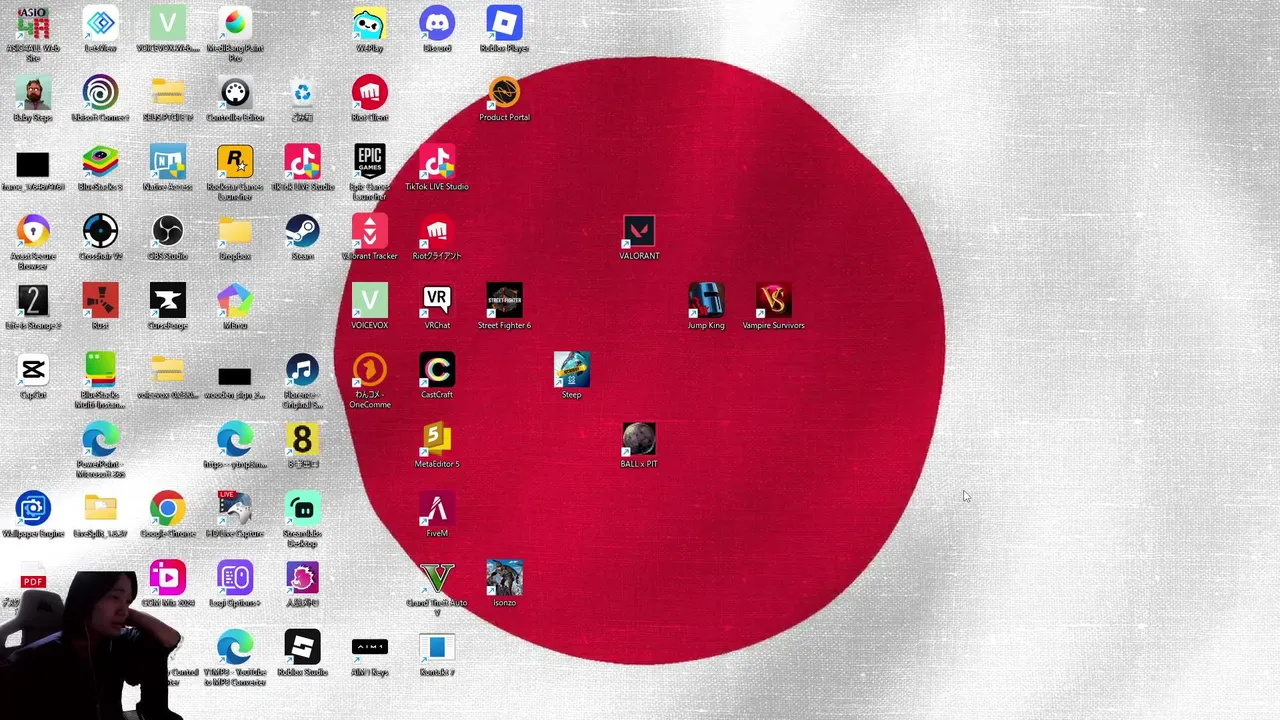Open the Vampire Survivors shortcut
The image size is (1280, 720).
pyautogui.click(x=773, y=301)
